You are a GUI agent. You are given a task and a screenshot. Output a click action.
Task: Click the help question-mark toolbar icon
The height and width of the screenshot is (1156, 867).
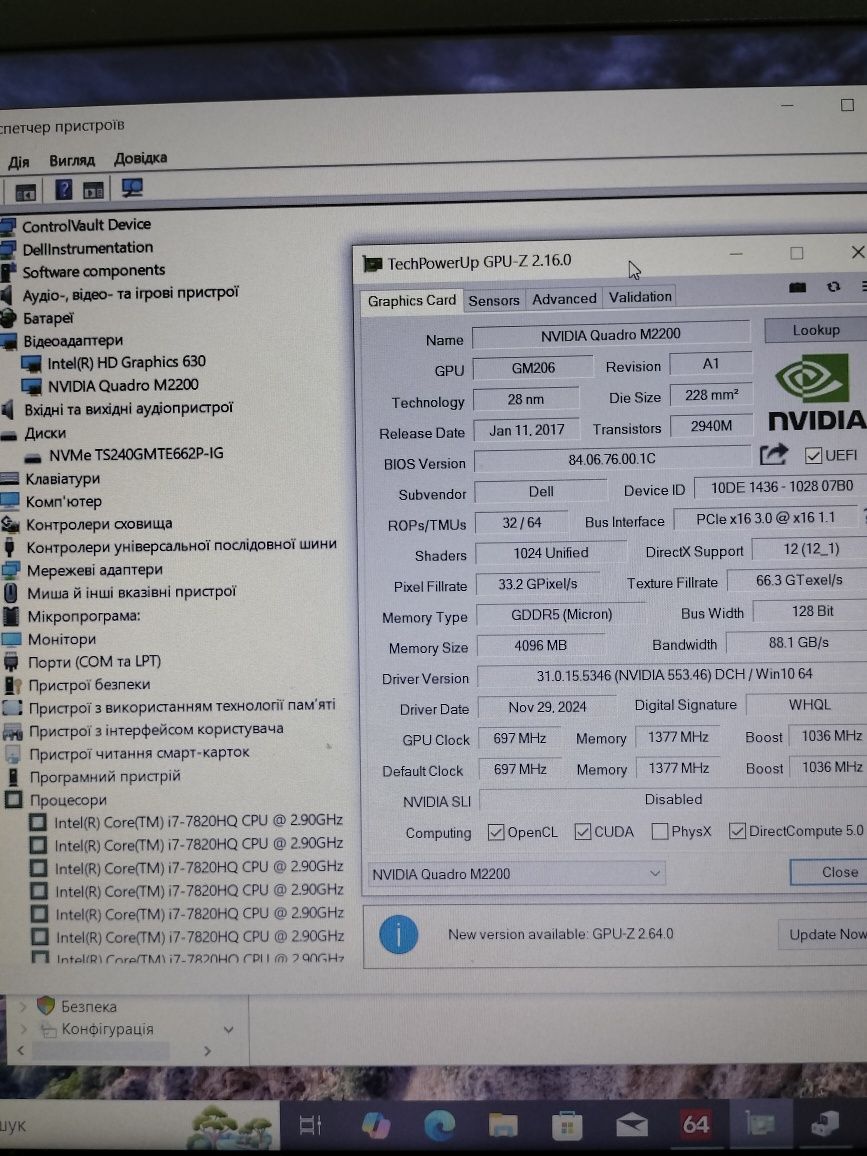(63, 189)
